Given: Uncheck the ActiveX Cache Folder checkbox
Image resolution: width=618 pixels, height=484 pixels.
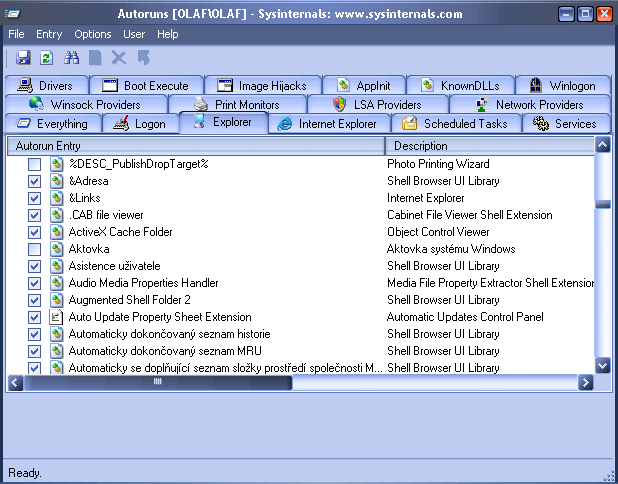Looking at the screenshot, I should coord(34,232).
